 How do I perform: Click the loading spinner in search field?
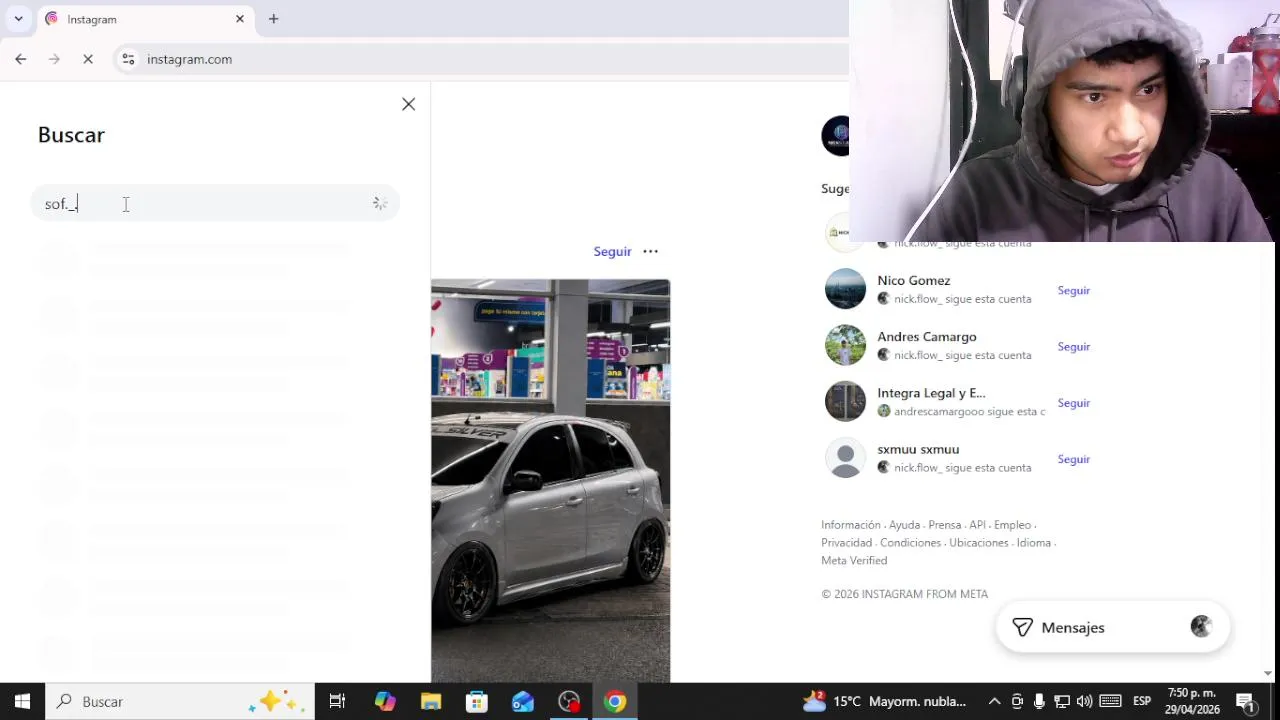[x=380, y=203]
